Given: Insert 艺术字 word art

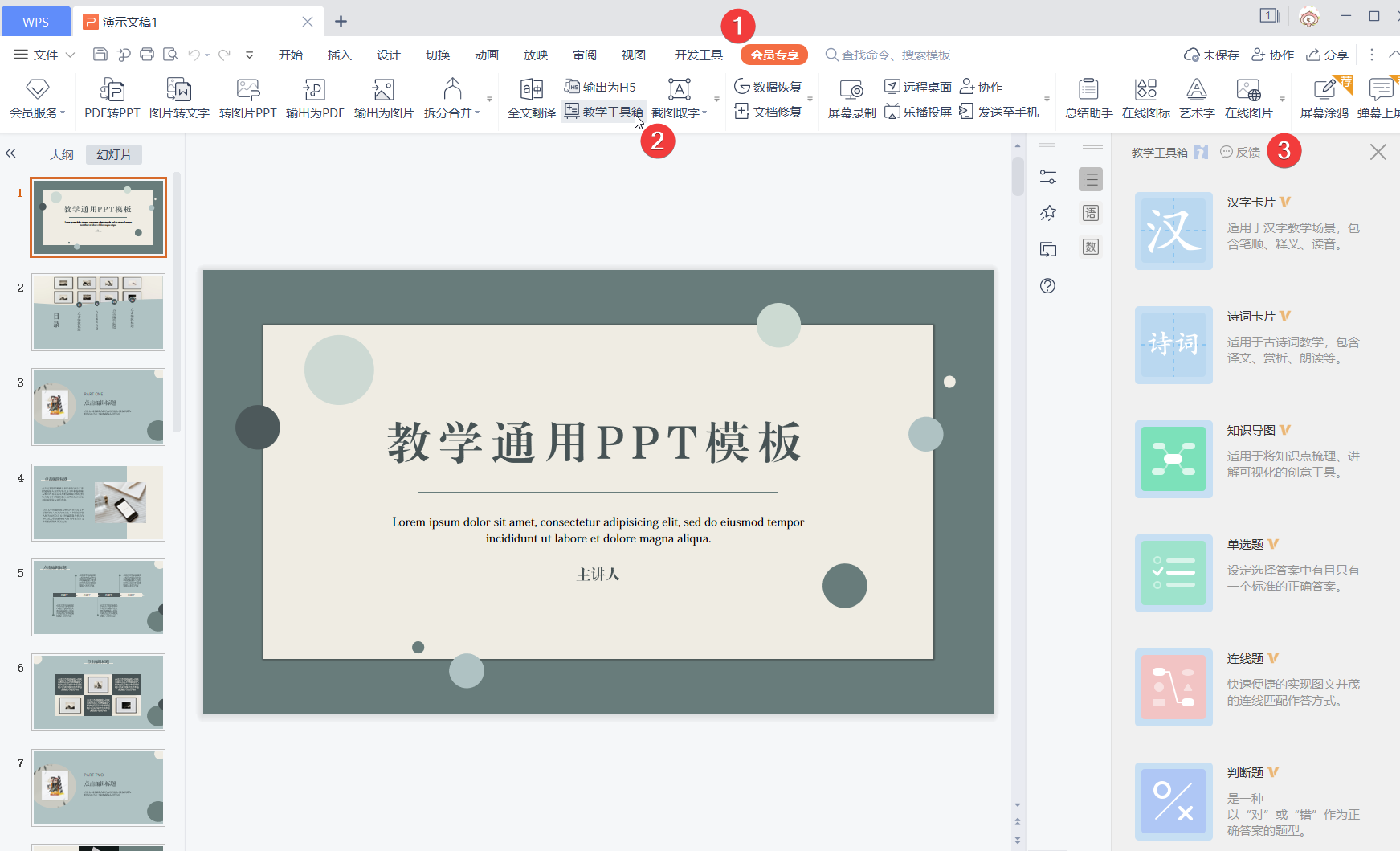Looking at the screenshot, I should click(1197, 99).
